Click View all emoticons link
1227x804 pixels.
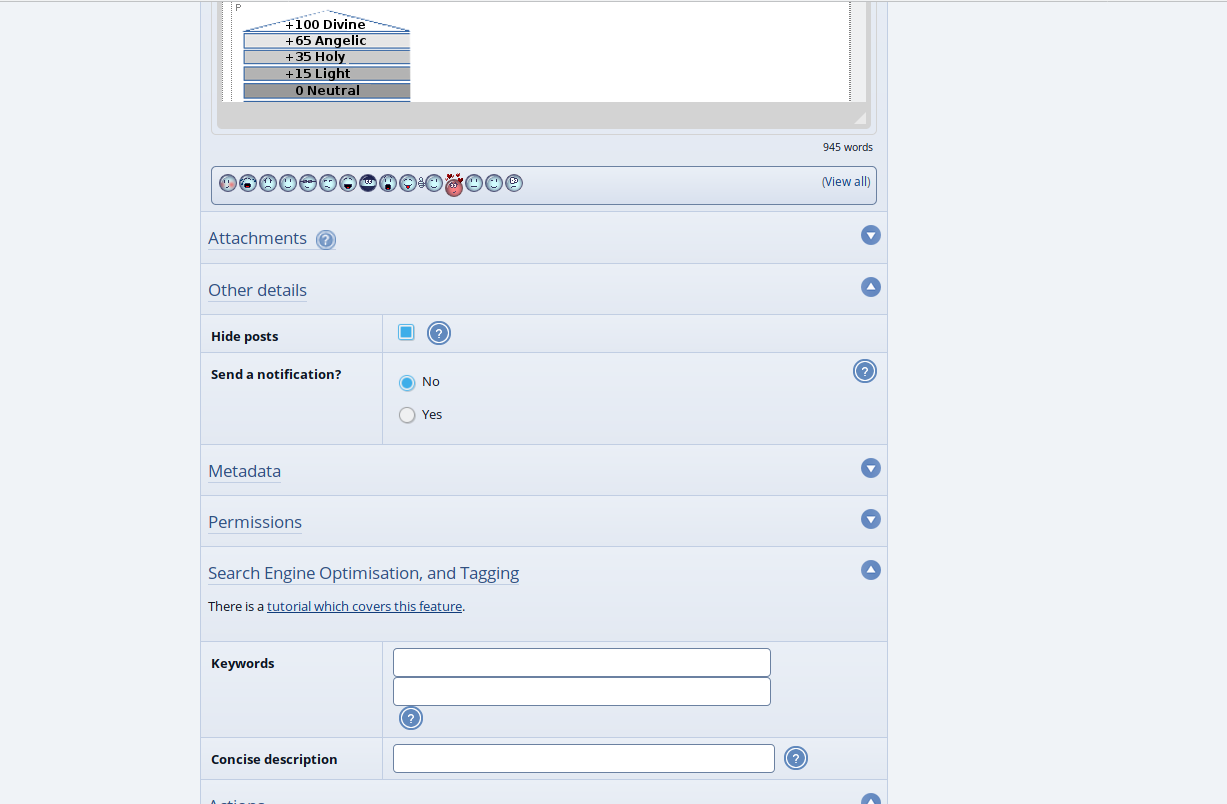tap(846, 182)
